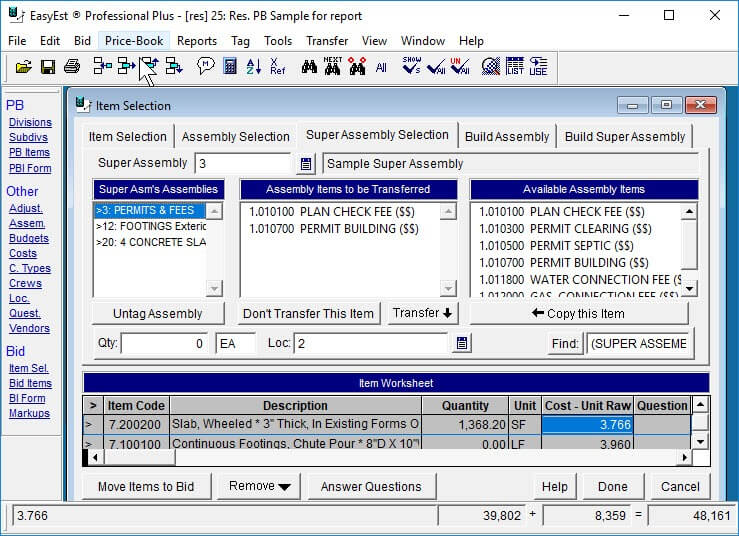Click Don't Transfer This Item button
739x536 pixels.
click(308, 313)
